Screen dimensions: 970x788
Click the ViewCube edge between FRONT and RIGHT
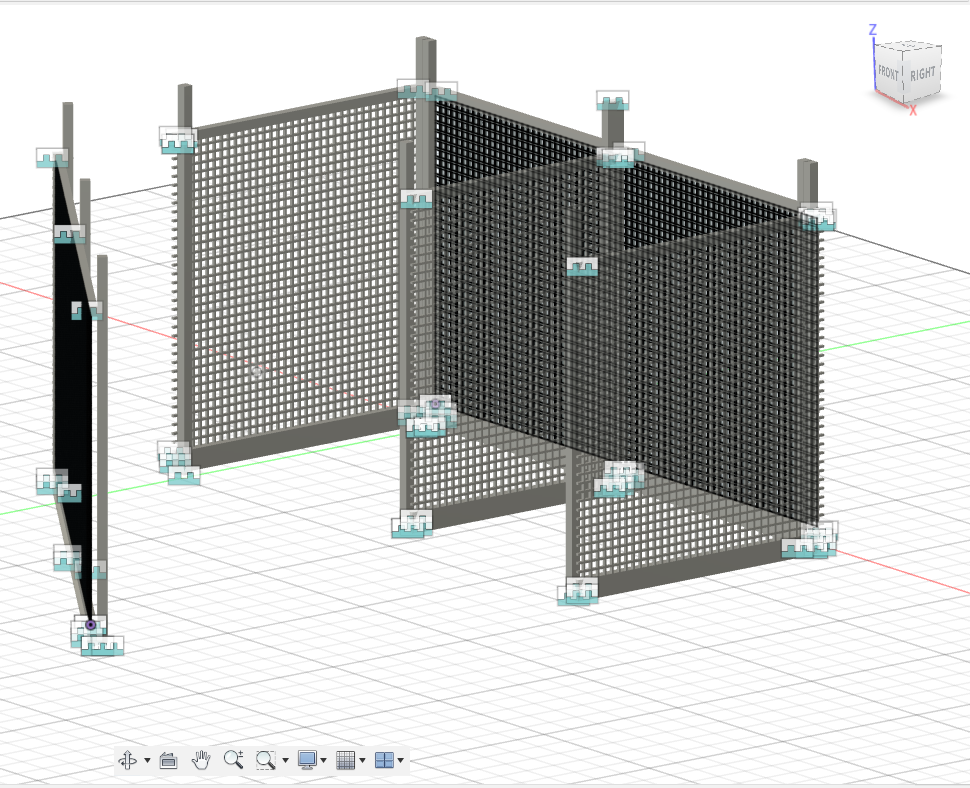coord(904,77)
